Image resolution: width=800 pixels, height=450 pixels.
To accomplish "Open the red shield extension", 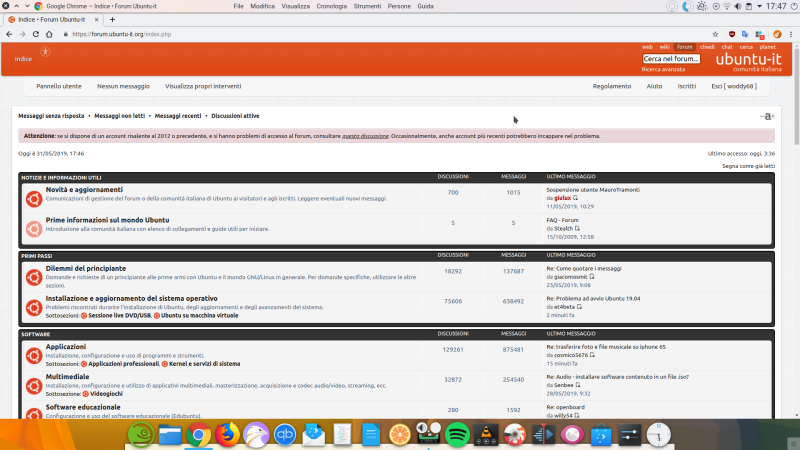I will point(732,34).
